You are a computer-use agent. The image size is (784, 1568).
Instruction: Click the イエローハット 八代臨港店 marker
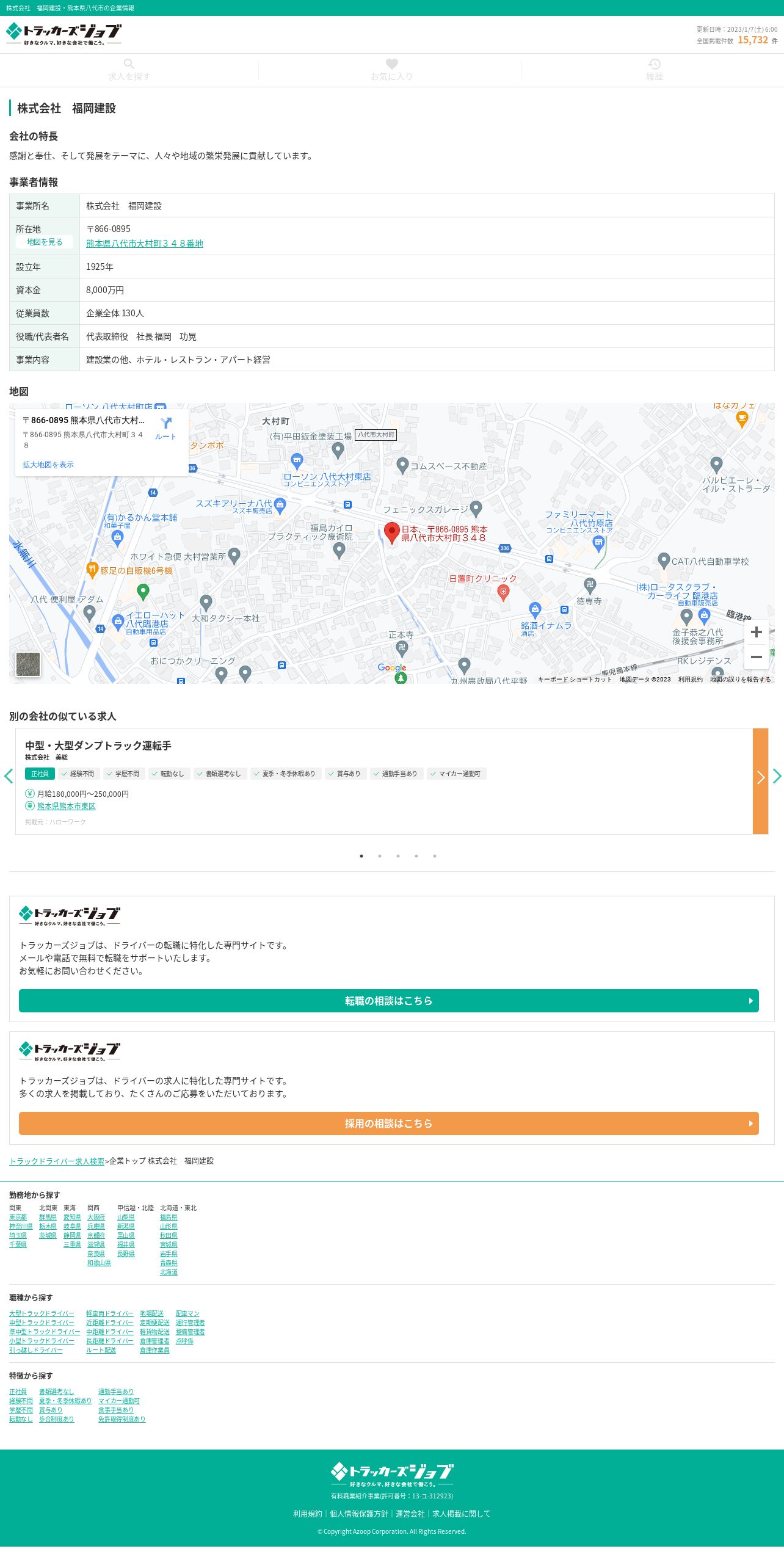point(118,623)
